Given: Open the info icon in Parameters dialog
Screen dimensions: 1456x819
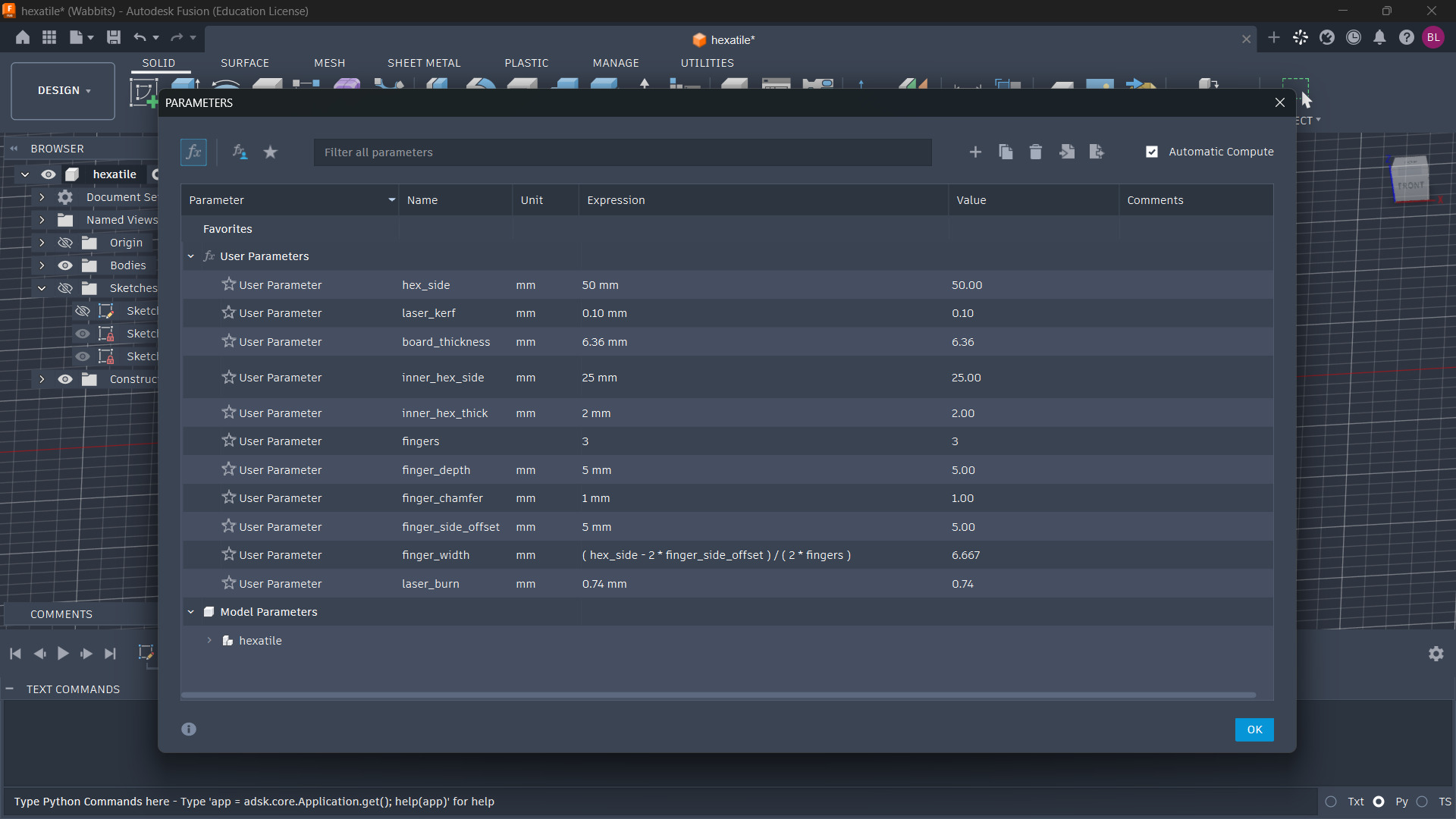Looking at the screenshot, I should pos(189,729).
